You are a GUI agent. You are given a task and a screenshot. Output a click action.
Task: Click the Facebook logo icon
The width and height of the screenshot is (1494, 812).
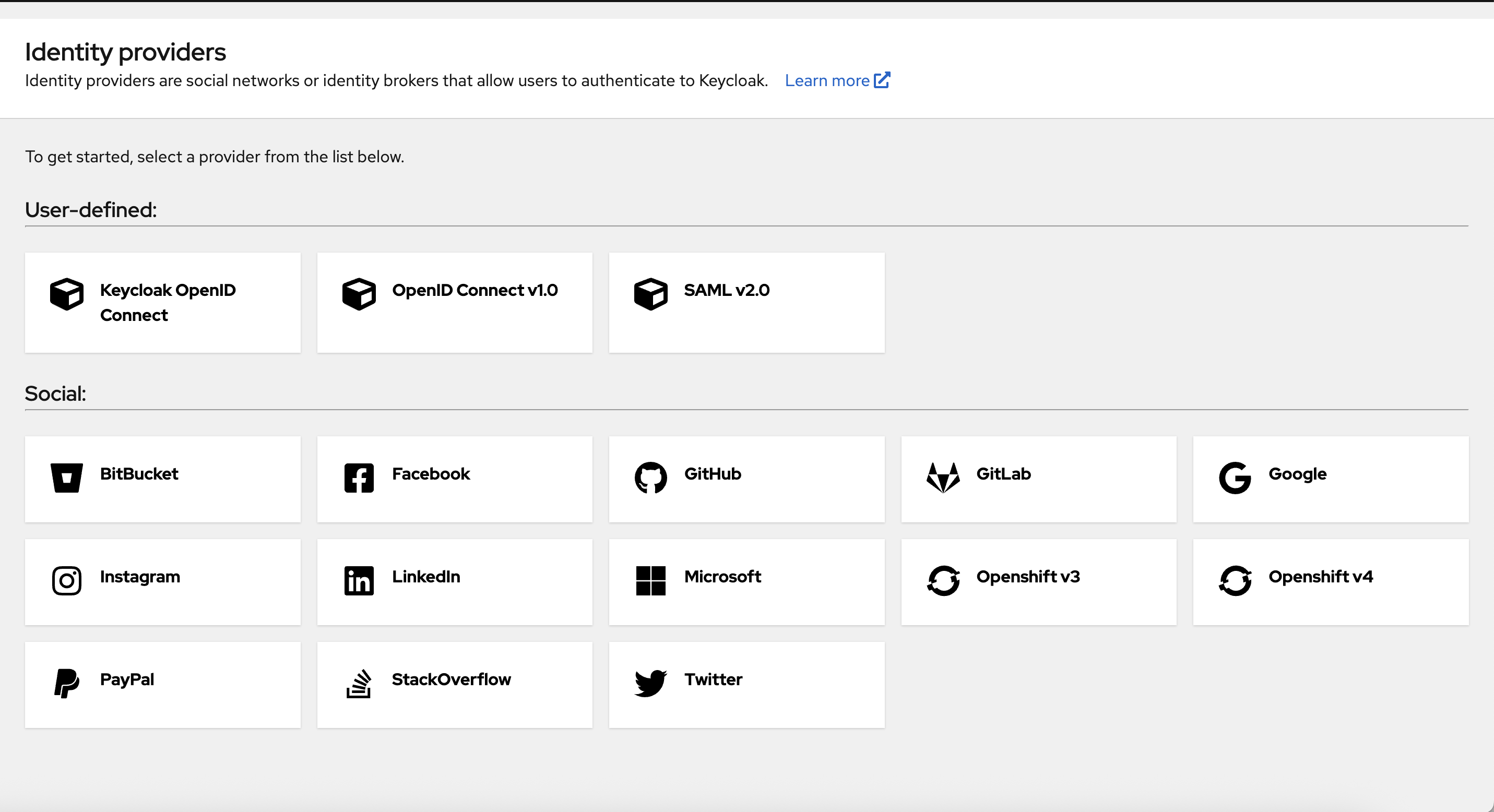click(x=359, y=478)
